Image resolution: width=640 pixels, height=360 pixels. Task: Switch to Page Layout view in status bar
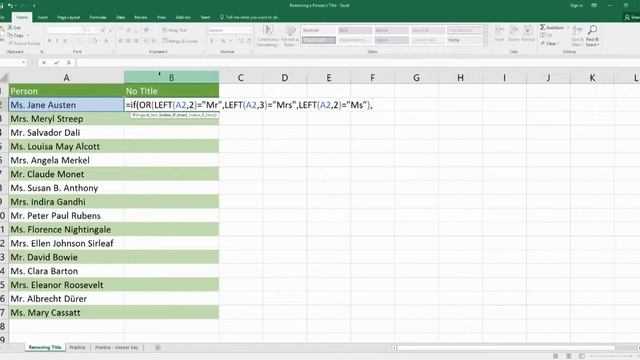click(569, 356)
